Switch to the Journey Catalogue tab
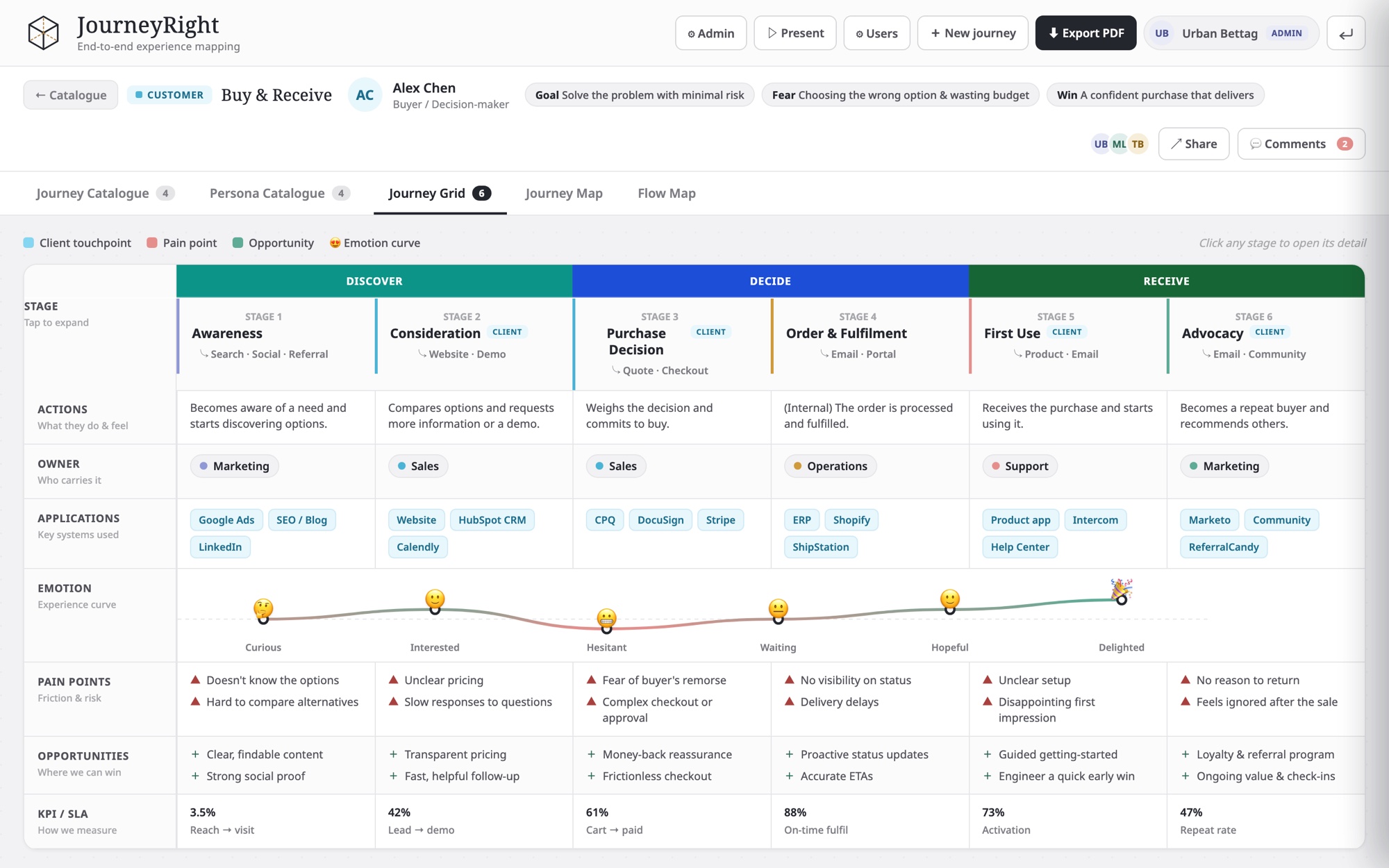The height and width of the screenshot is (868, 1389). (x=105, y=193)
